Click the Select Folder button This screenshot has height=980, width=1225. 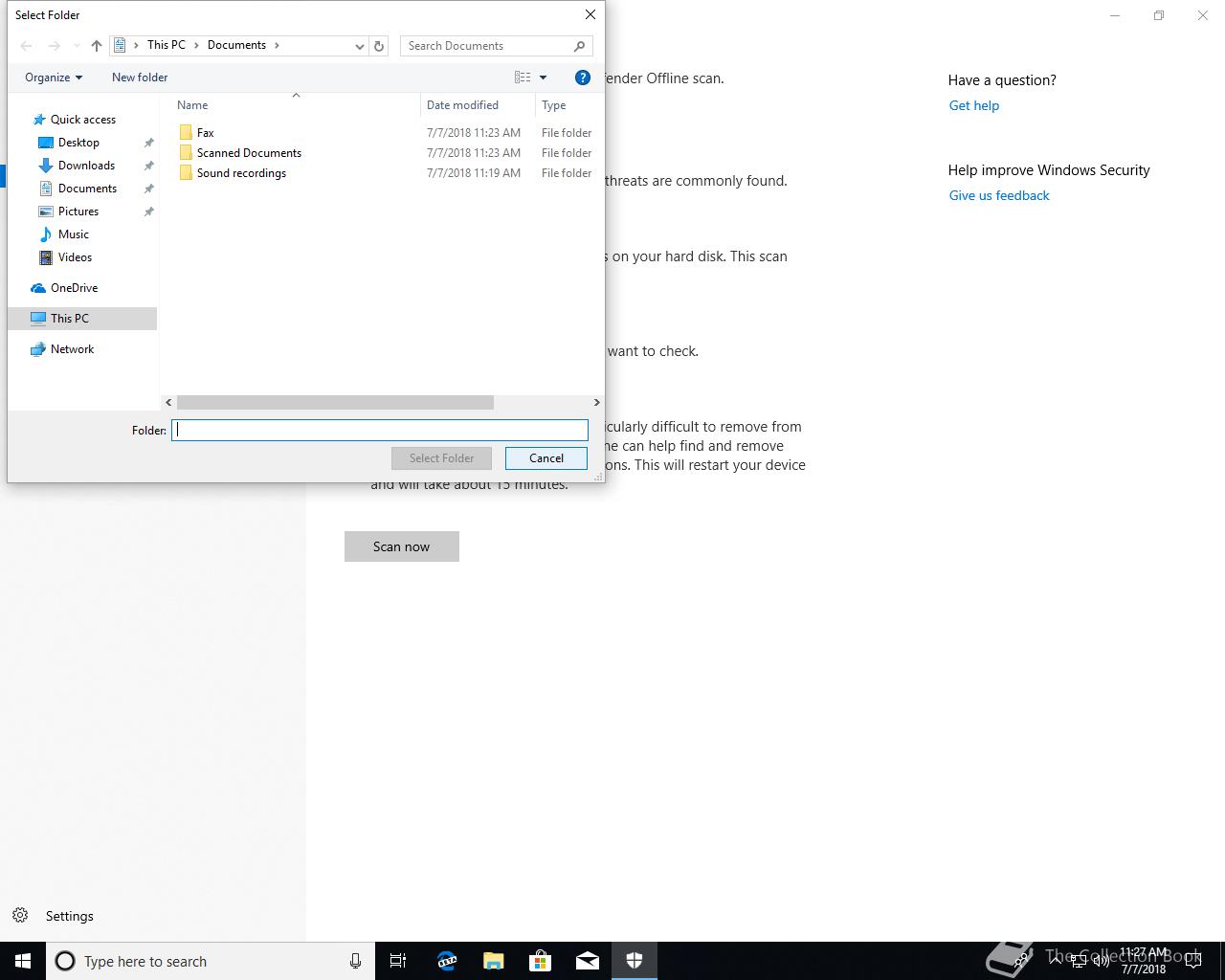click(x=441, y=458)
